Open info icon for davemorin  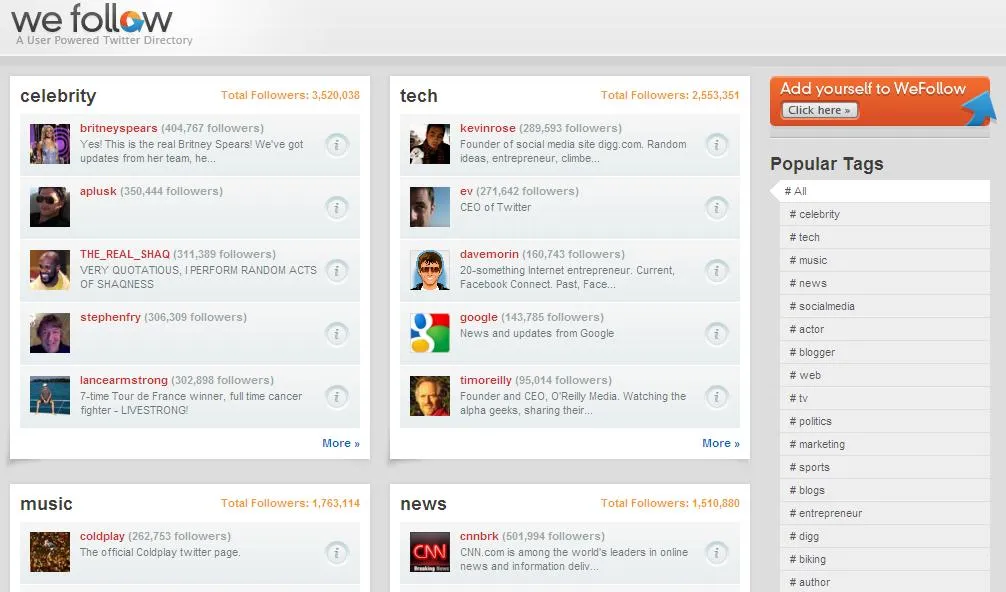tap(716, 271)
